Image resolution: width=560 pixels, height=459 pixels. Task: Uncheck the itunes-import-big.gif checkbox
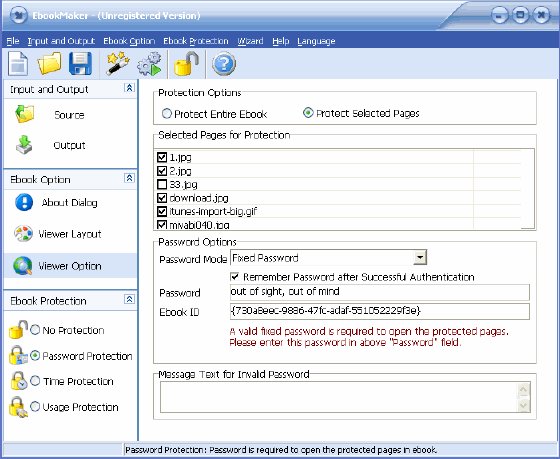coord(162,211)
